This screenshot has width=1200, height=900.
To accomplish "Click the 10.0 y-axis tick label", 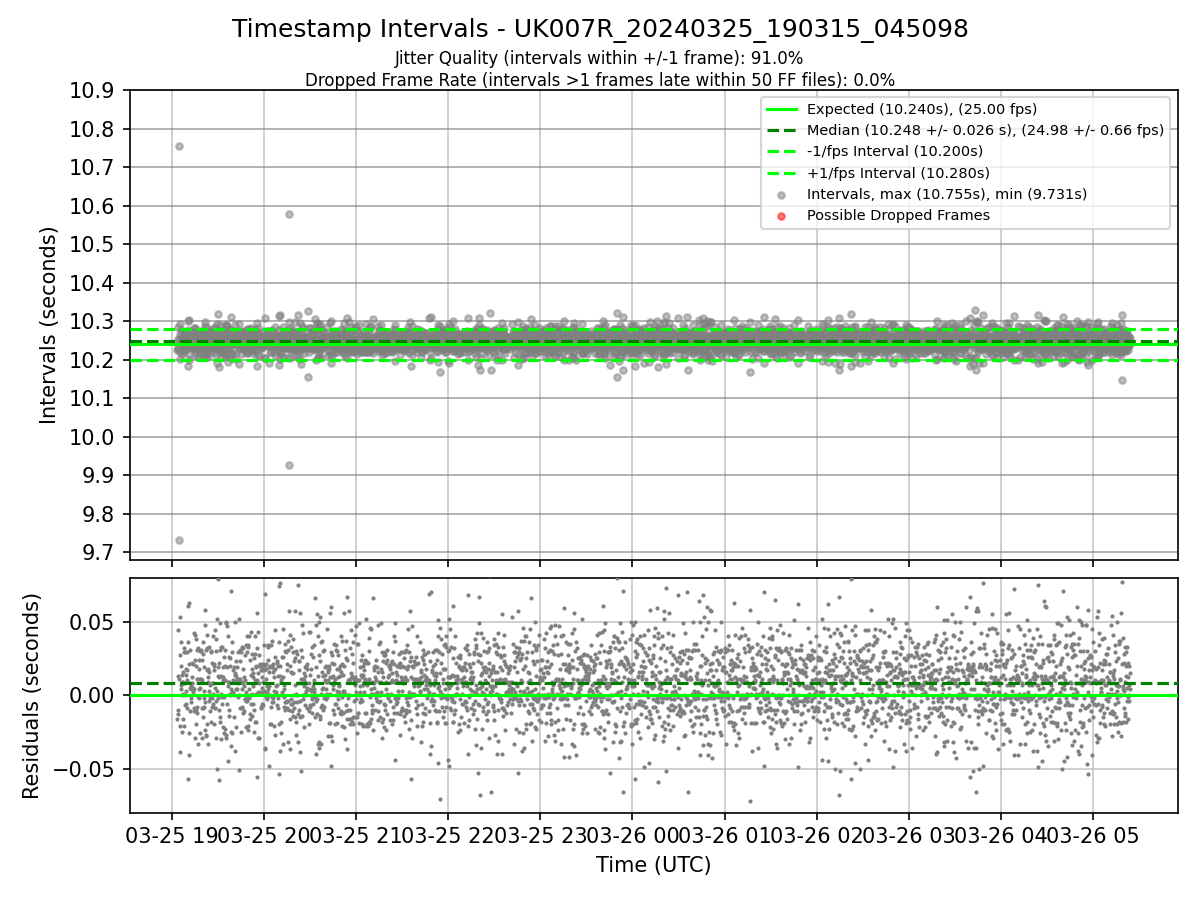I will (93, 437).
